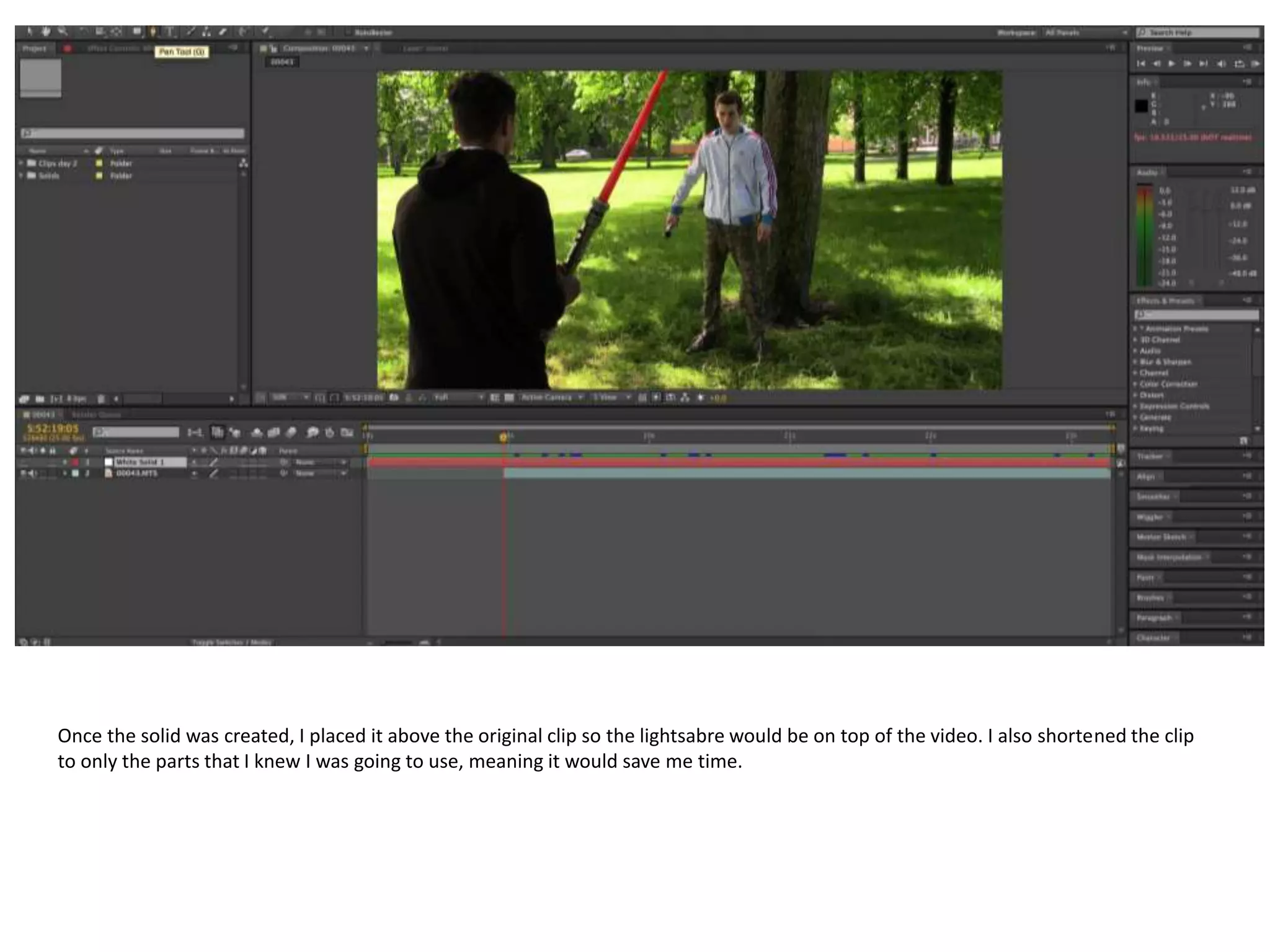Open the 1 View layout dropdown
Viewport: 1270px width, 952px height.
pyautogui.click(x=611, y=397)
